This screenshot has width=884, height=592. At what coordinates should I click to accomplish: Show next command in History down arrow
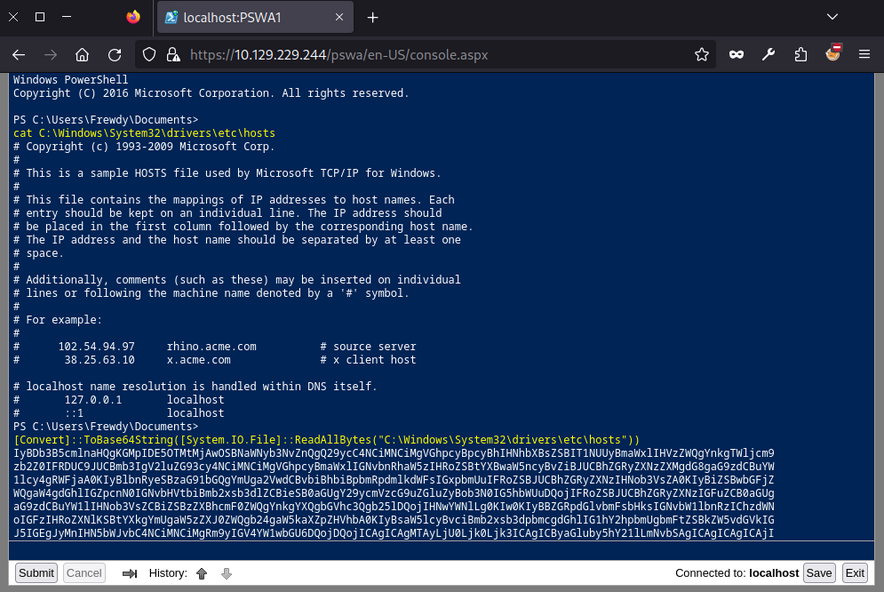[227, 573]
